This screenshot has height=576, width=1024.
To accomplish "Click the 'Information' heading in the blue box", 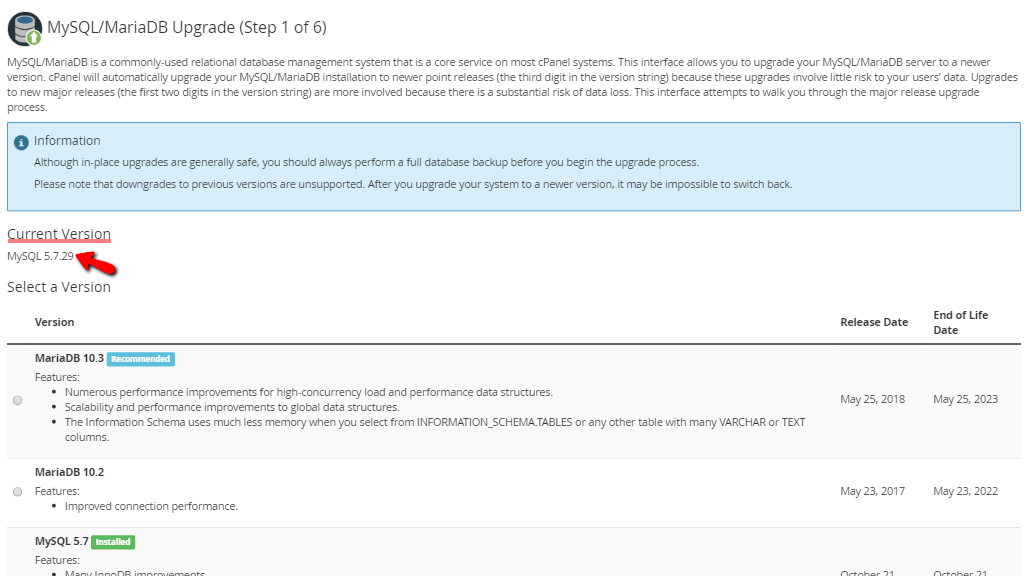I will pos(67,141).
